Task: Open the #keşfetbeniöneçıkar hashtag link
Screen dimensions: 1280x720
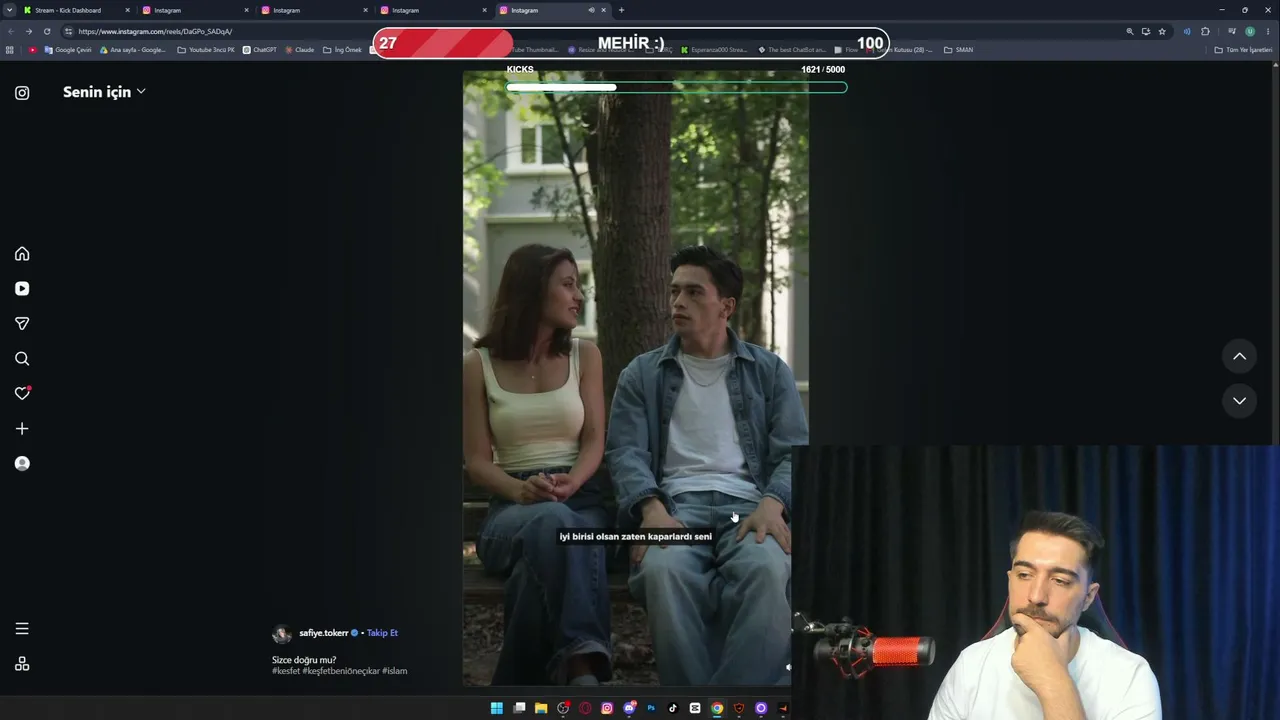Action: coord(341,671)
